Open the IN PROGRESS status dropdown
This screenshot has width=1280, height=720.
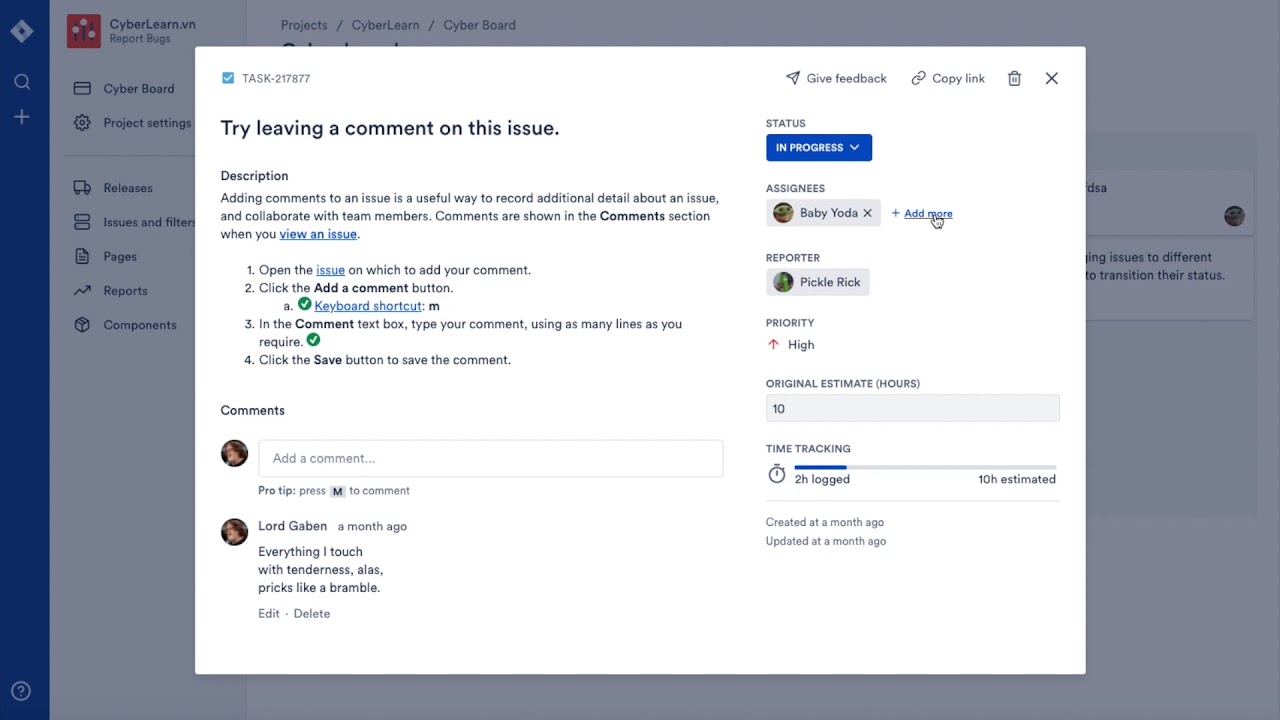[818, 147]
